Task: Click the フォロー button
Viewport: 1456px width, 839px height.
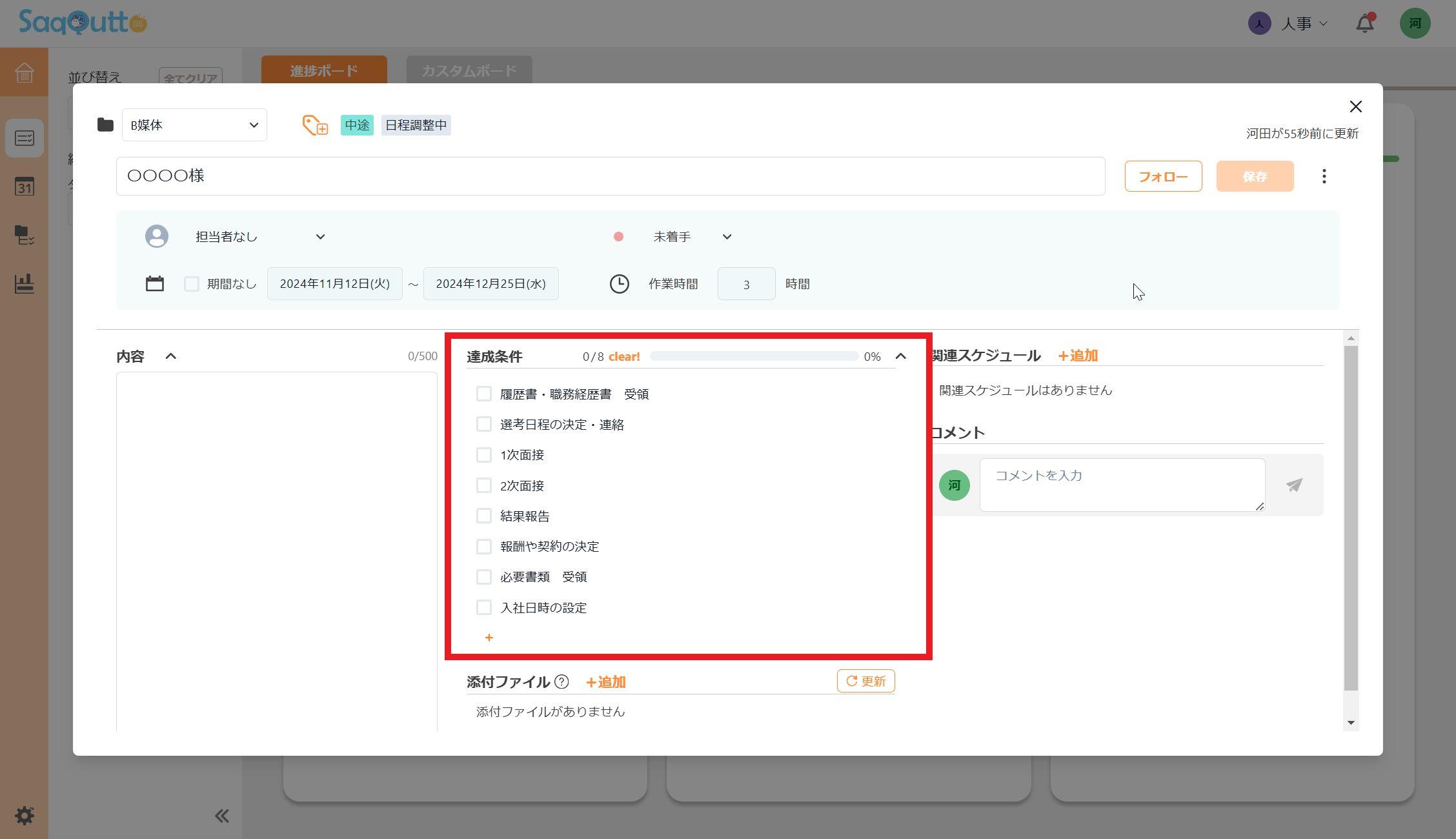Action: tap(1162, 176)
